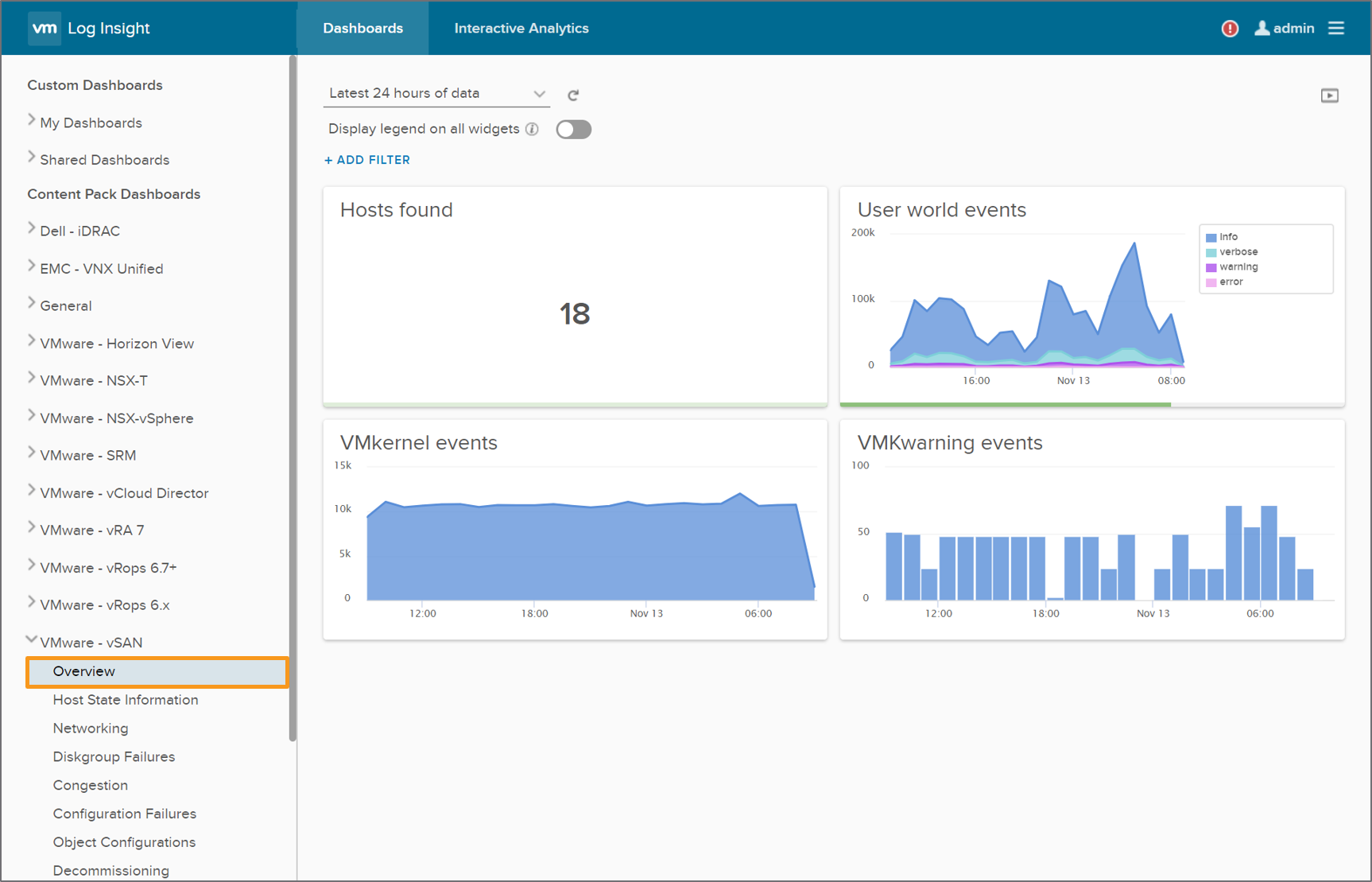Click the VMKwarning events title

click(x=950, y=443)
